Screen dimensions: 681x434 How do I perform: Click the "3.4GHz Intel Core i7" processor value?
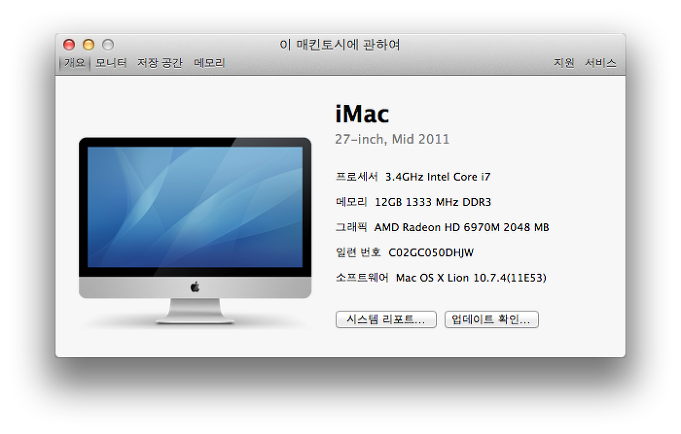pos(438,177)
